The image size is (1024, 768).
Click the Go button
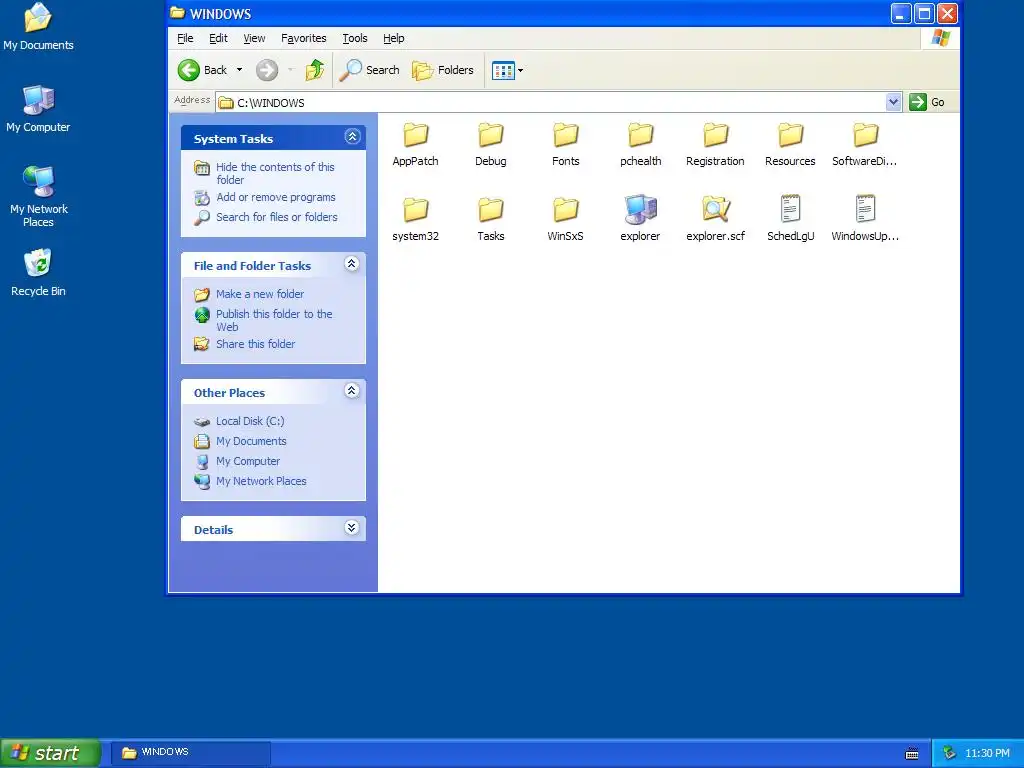[927, 102]
